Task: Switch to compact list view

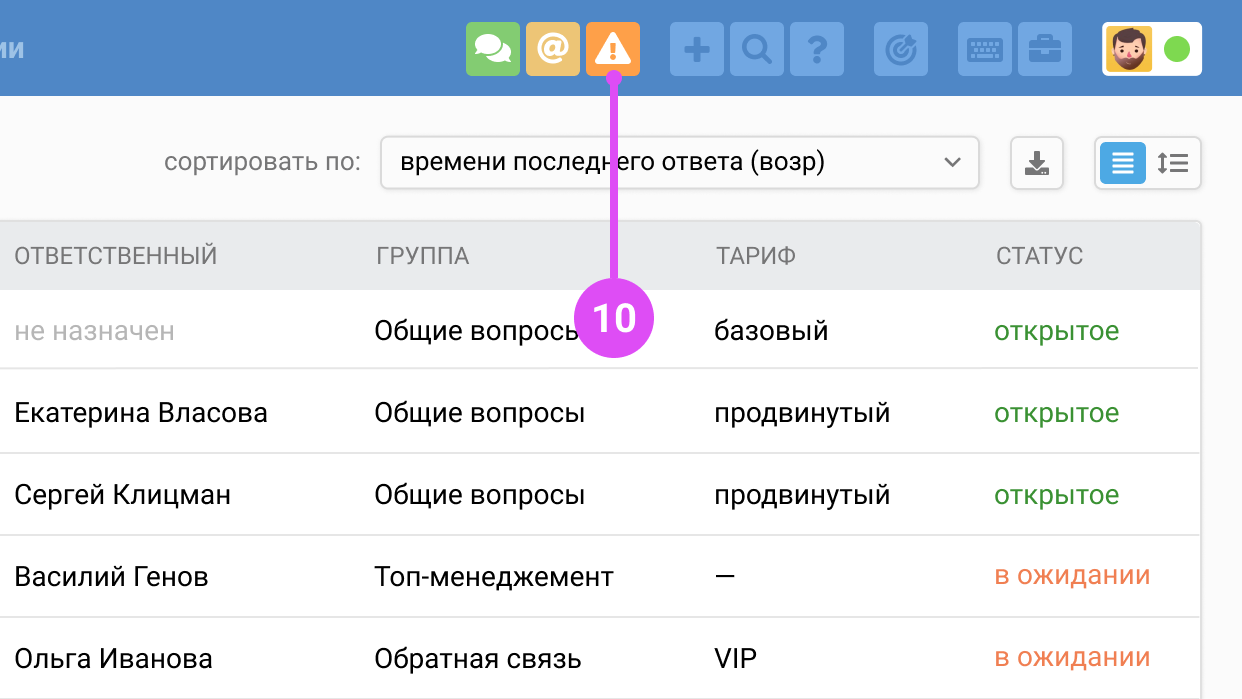Action: pyautogui.click(x=1123, y=163)
